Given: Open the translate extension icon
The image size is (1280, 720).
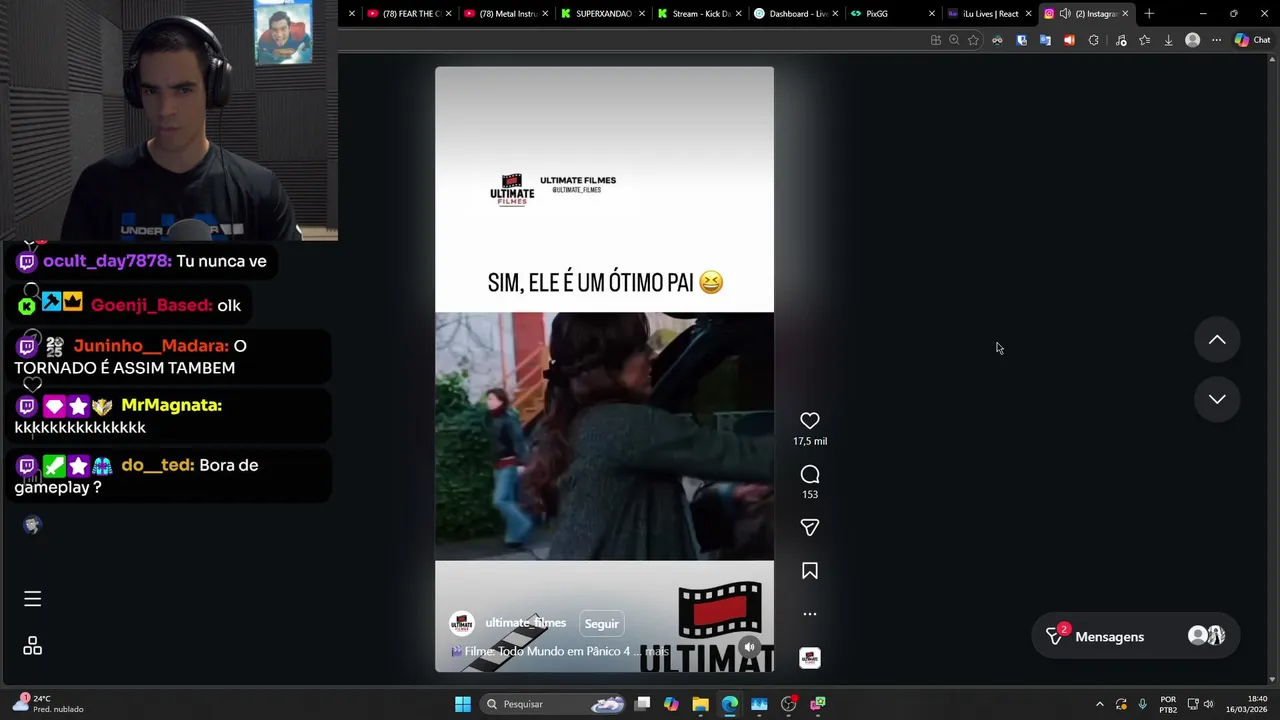Looking at the screenshot, I should point(1045,40).
